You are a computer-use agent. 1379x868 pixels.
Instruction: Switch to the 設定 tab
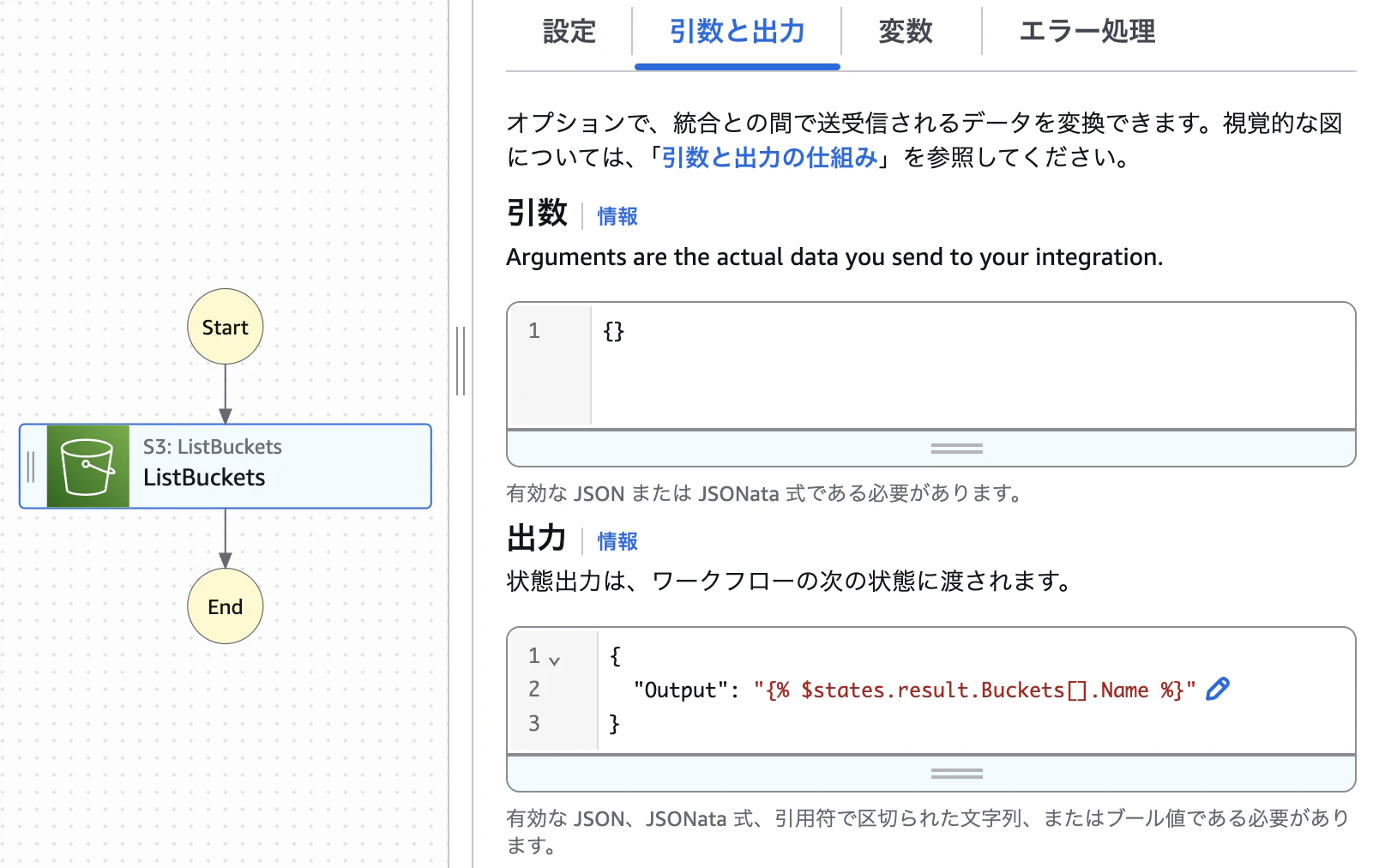tap(569, 32)
